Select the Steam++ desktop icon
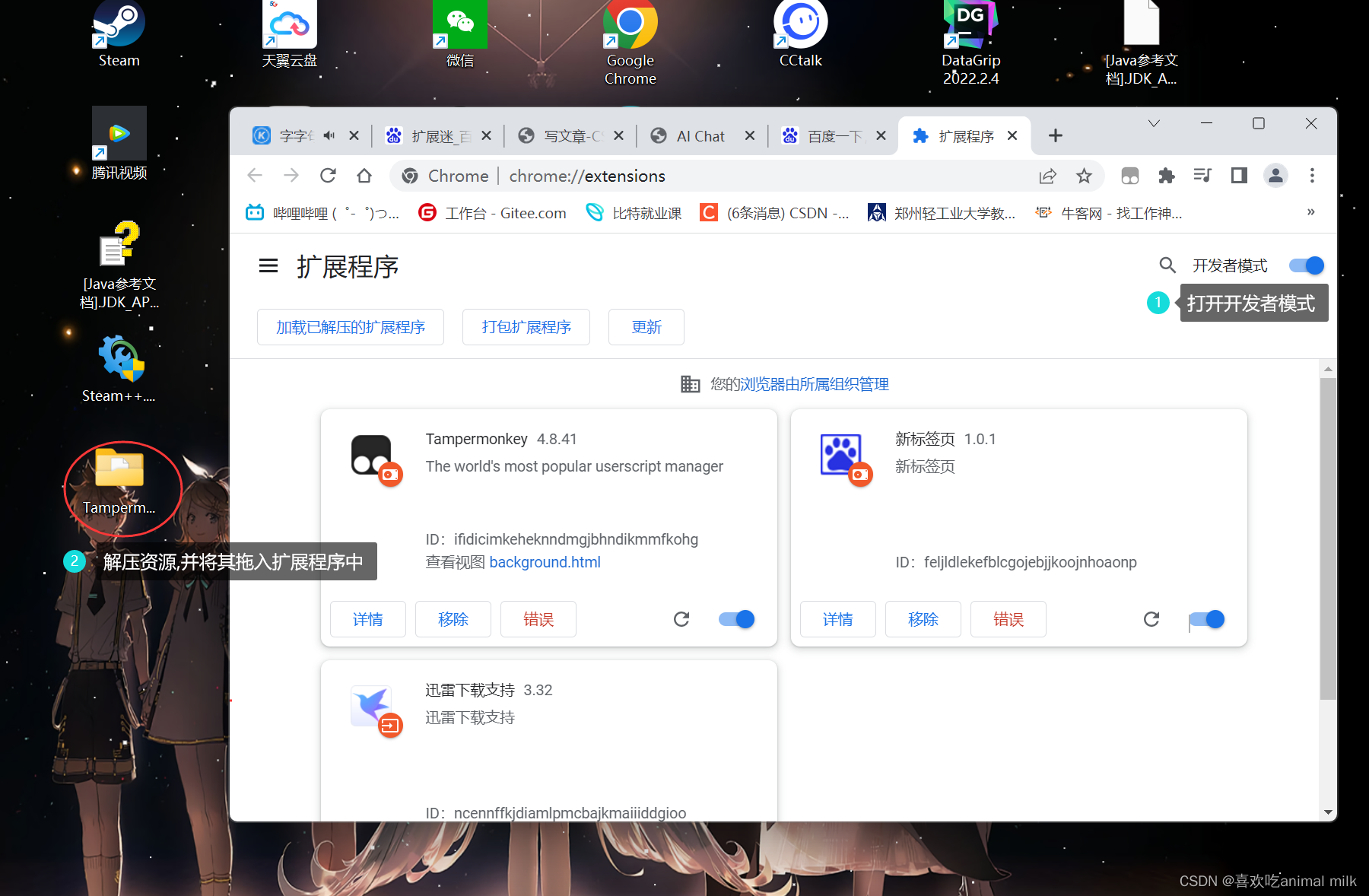Viewport: 1369px width, 896px height. (x=119, y=369)
